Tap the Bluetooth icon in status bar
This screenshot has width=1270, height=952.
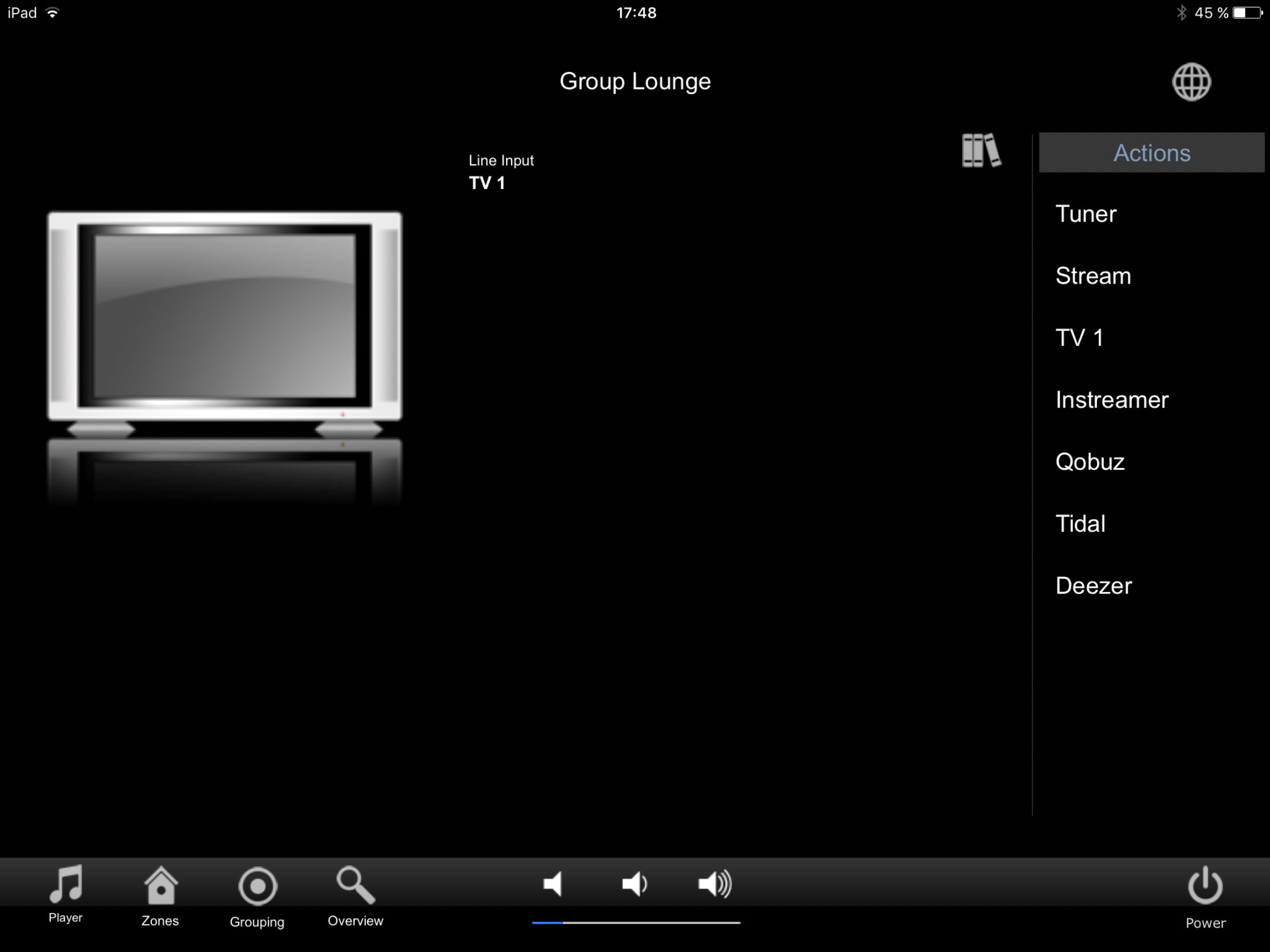point(1181,13)
